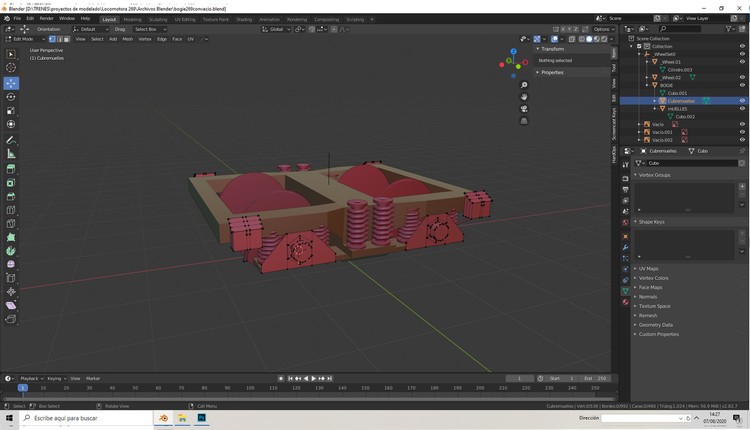
Task: Activate the Move tool
Action: [11, 83]
